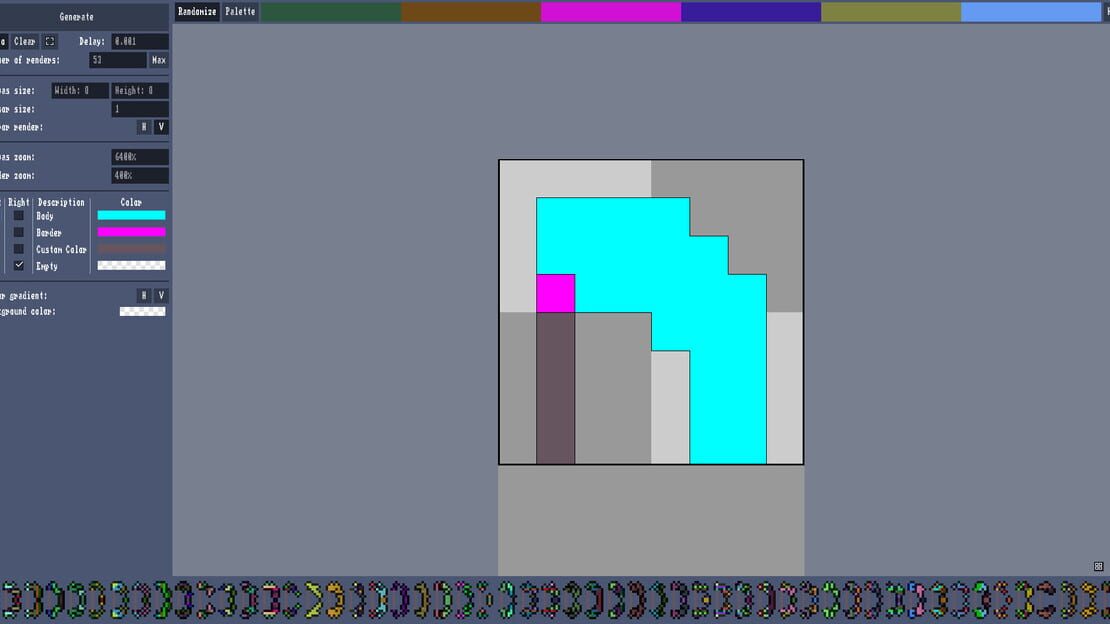
Task: Focus the Width input field
Action: pyautogui.click(x=80, y=91)
